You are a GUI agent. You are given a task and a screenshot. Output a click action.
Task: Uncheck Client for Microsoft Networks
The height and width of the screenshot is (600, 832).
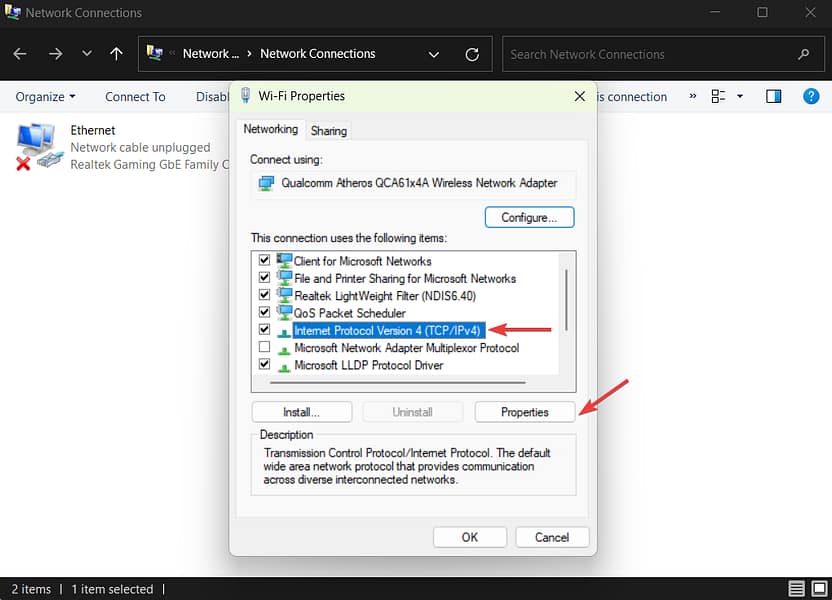tap(264, 260)
